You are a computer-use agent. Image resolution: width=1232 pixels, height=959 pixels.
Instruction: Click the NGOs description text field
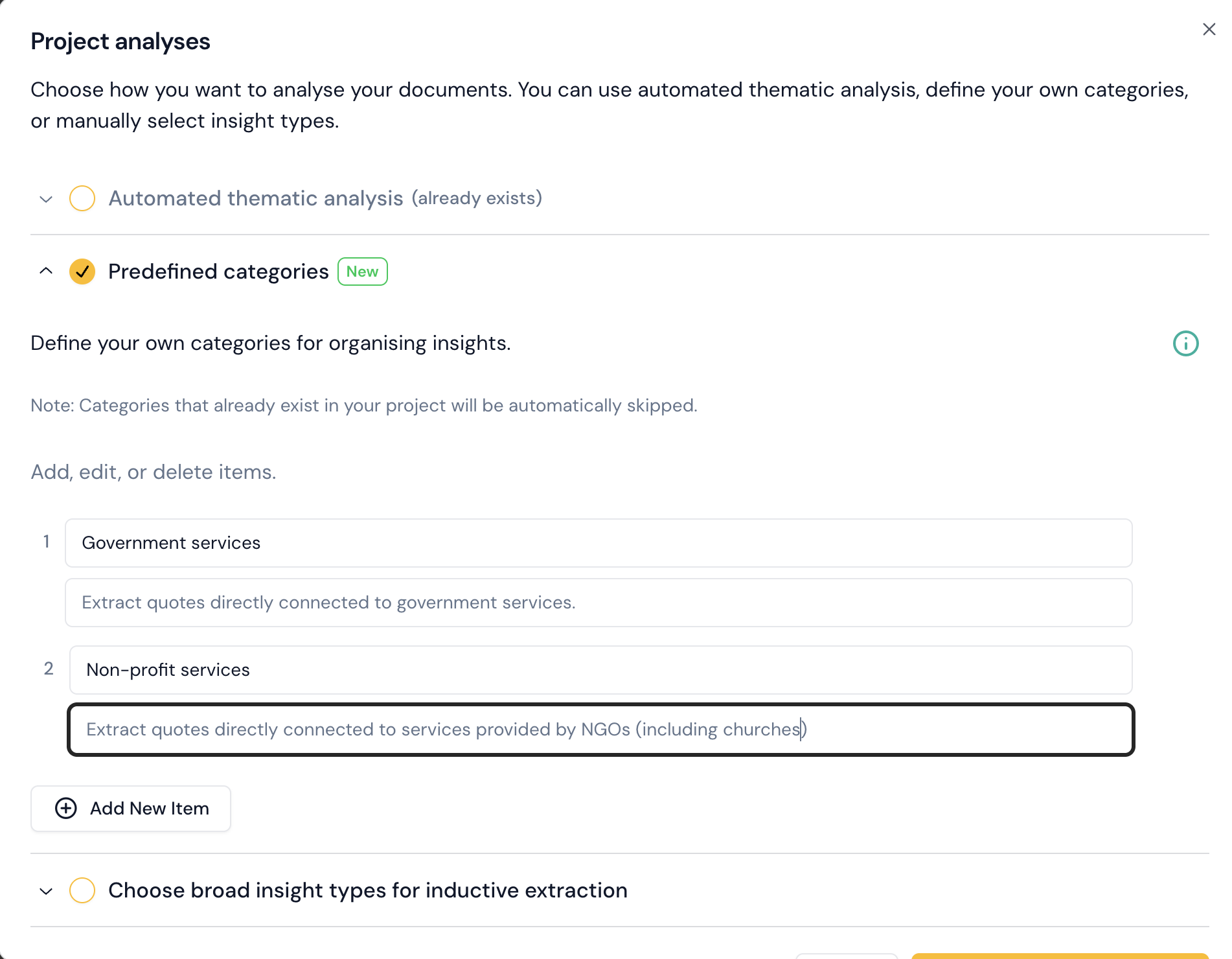(x=600, y=730)
